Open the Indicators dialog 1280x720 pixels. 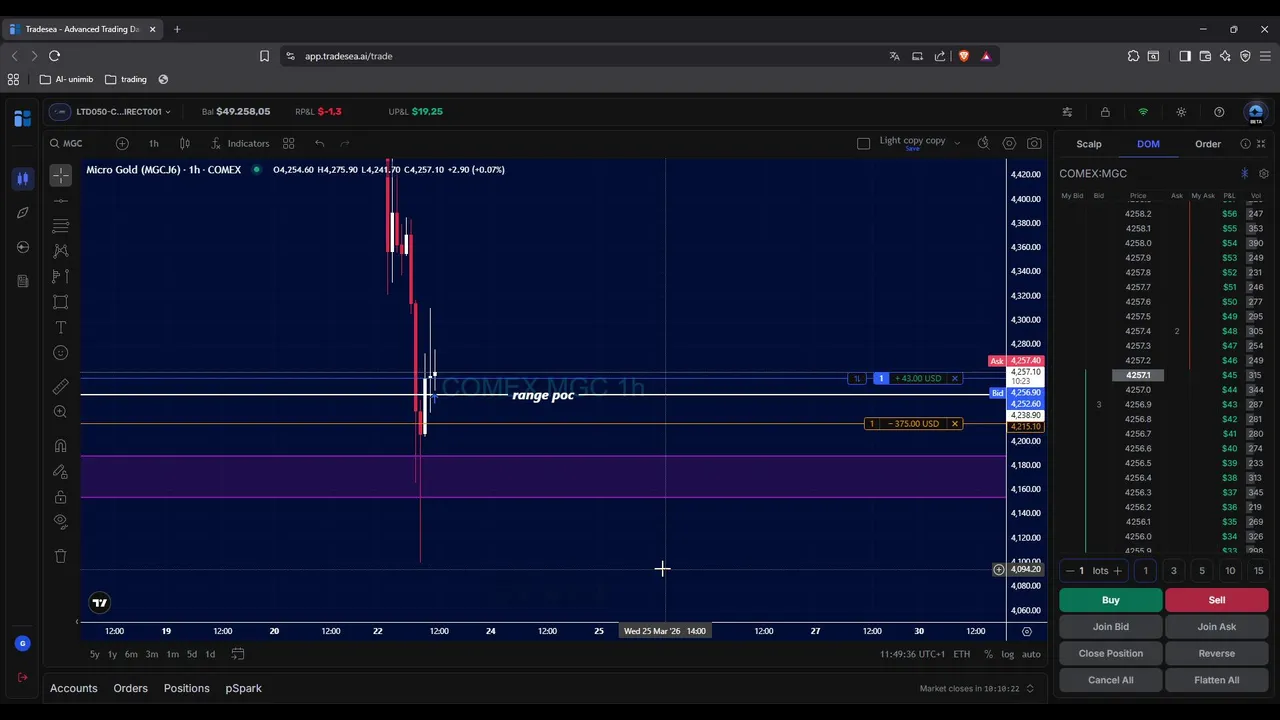pos(240,144)
